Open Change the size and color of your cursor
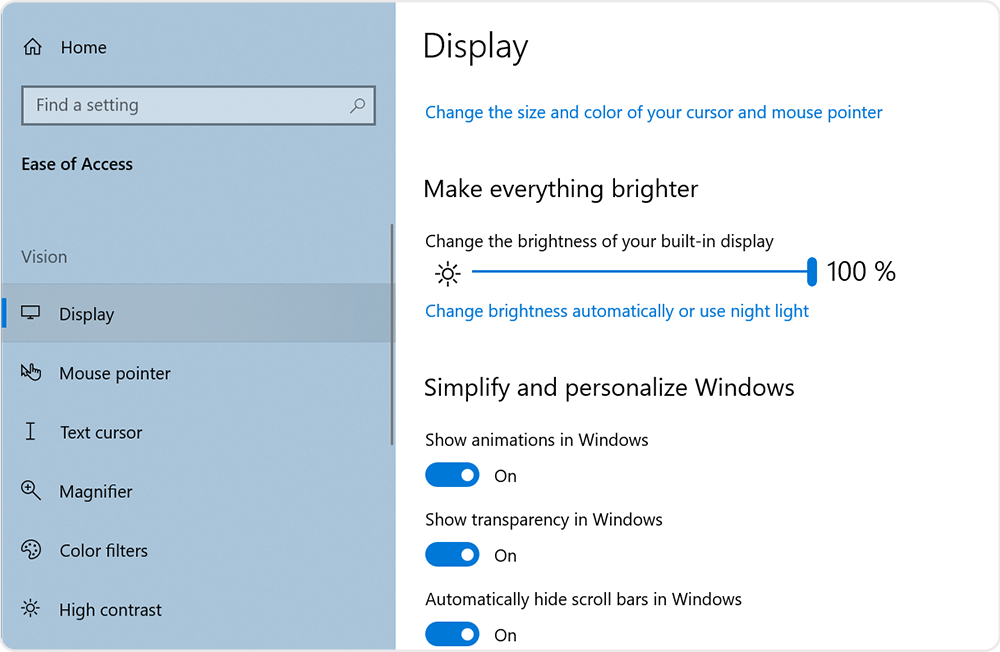 [x=653, y=112]
